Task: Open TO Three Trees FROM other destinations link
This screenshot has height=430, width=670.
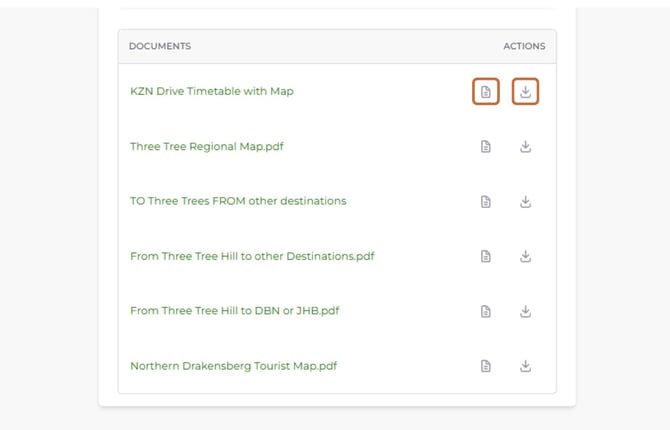Action: pyautogui.click(x=238, y=201)
